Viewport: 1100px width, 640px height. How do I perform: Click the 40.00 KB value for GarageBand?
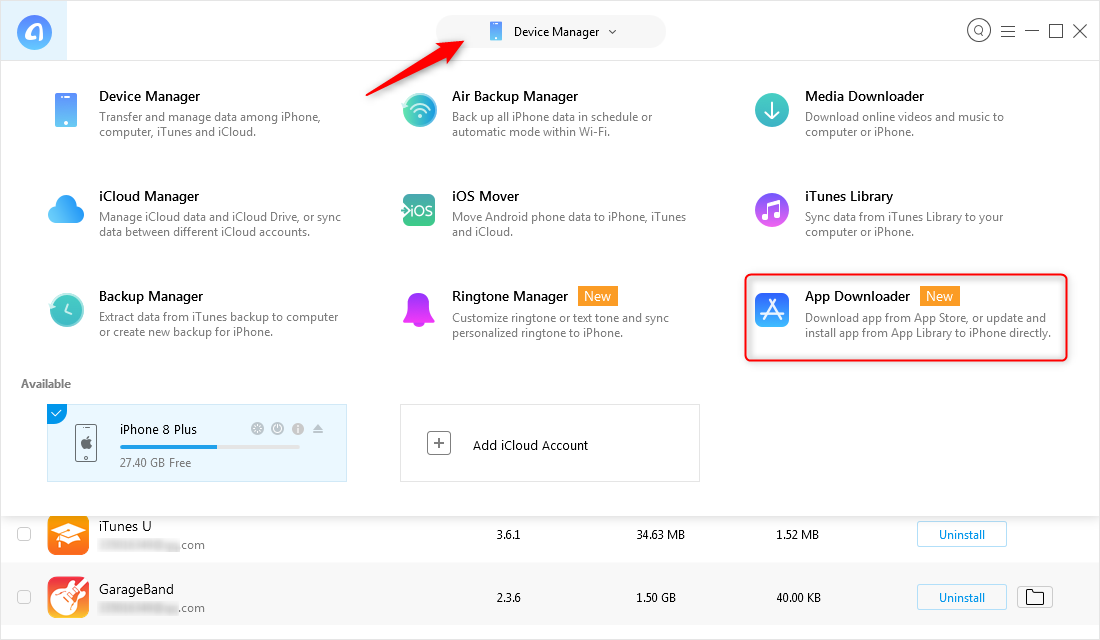(798, 598)
